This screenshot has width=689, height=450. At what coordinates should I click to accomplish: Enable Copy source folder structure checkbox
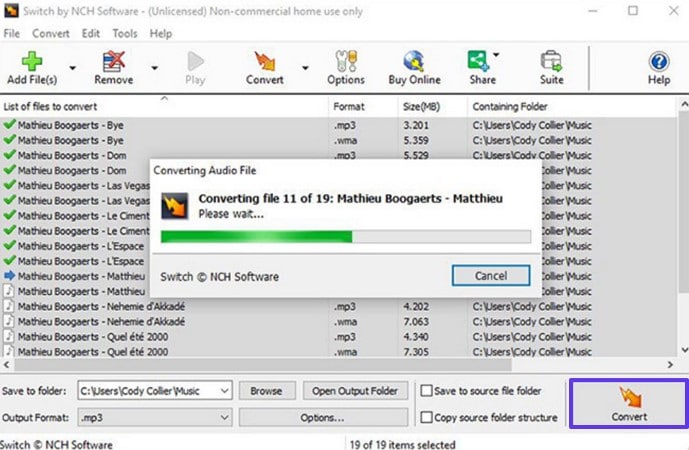pyautogui.click(x=426, y=417)
